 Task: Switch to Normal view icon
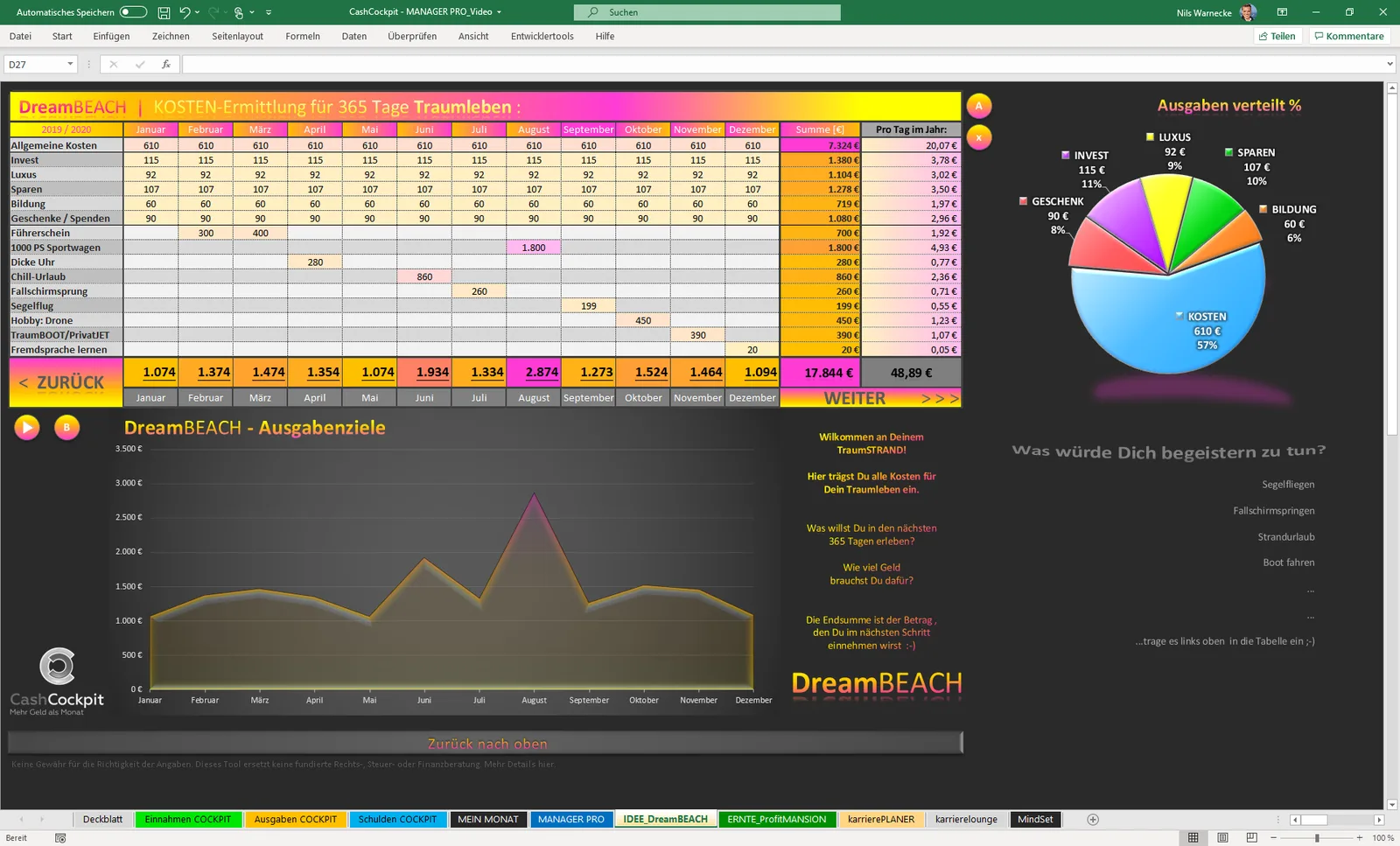click(1193, 838)
